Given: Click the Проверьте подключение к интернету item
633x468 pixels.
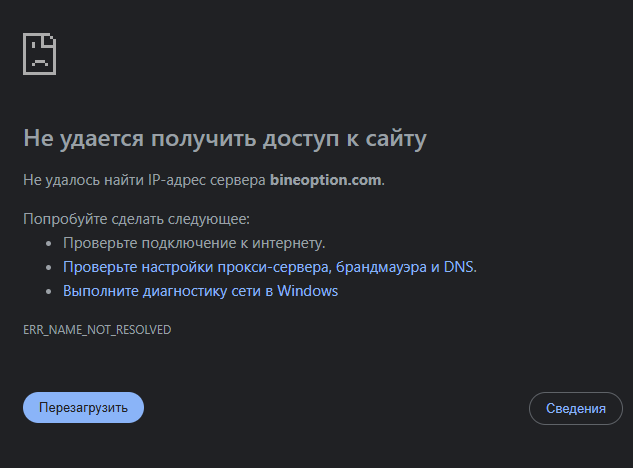Looking at the screenshot, I should tap(194, 242).
